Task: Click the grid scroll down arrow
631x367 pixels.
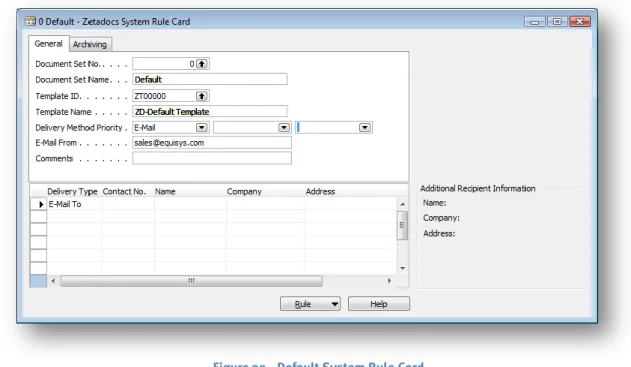Action: (x=402, y=268)
